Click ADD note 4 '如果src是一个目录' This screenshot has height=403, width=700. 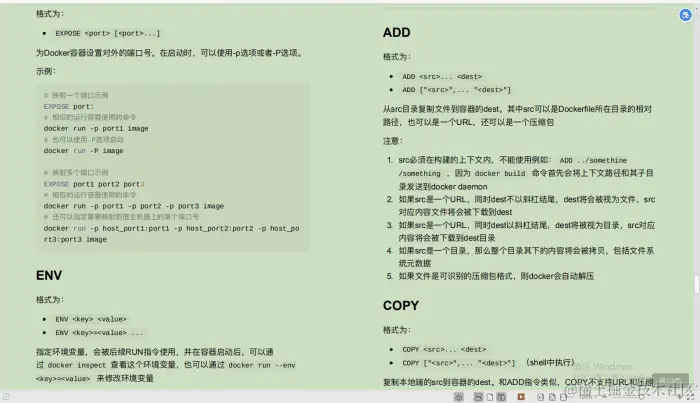[526, 257]
